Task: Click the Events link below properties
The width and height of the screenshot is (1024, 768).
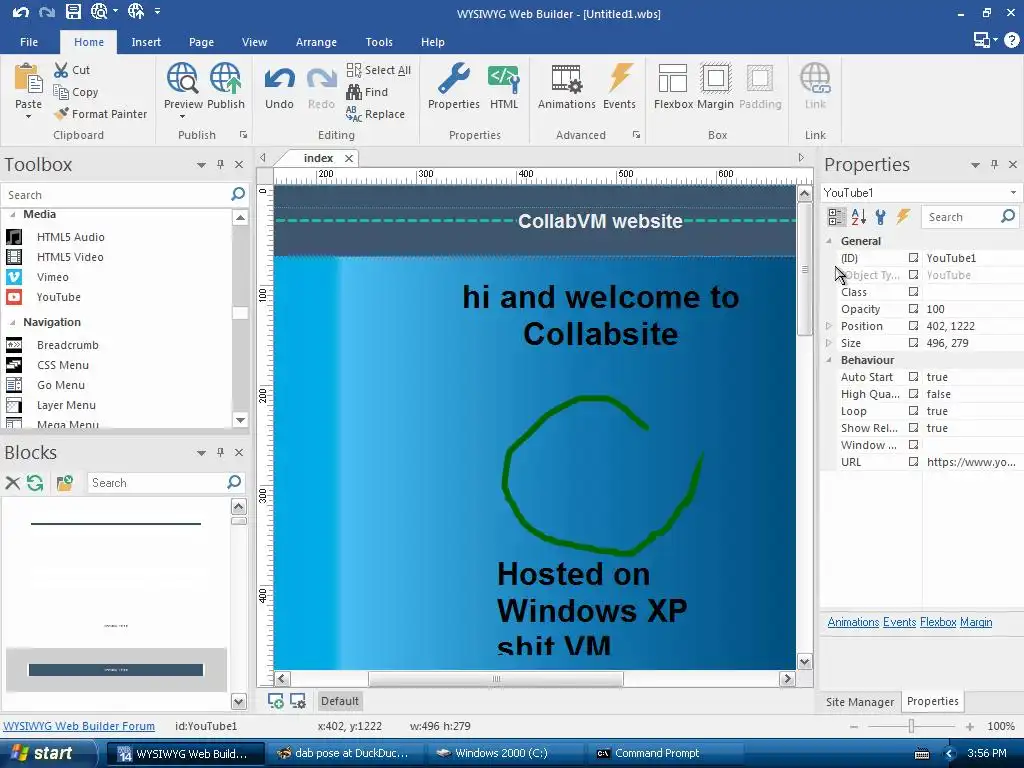Action: [899, 622]
